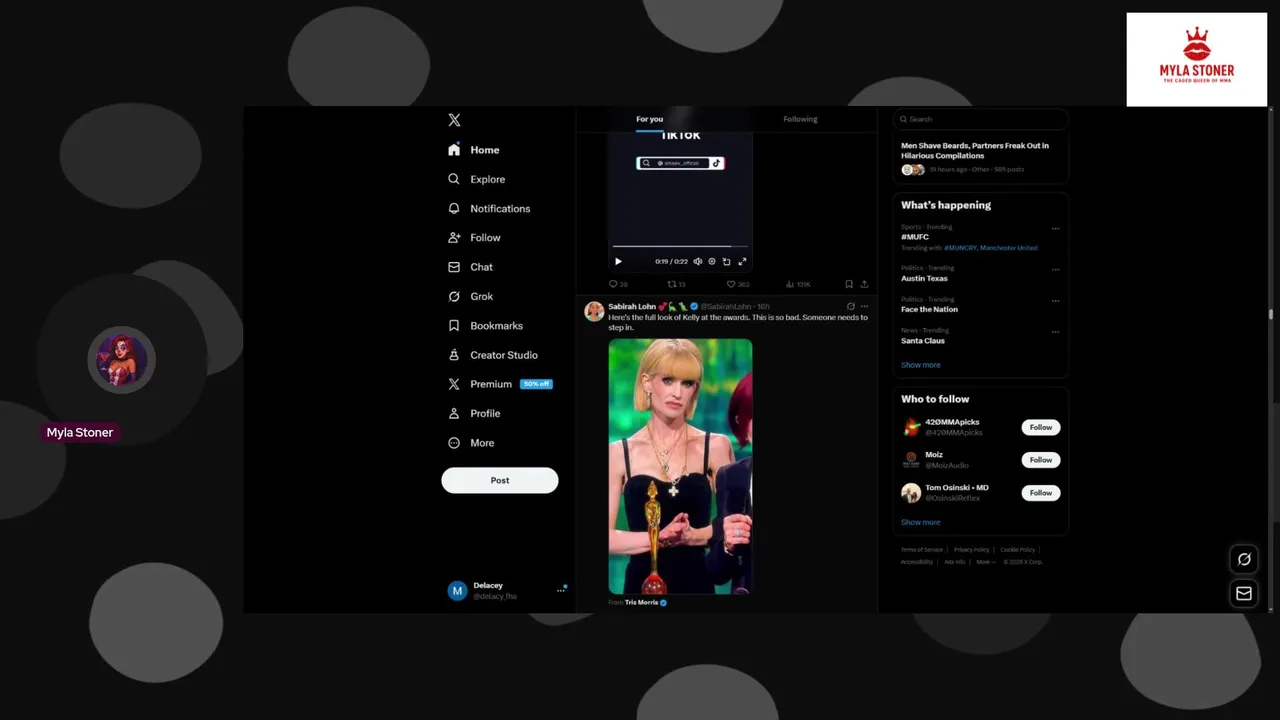Follow the Moiz account
1280x720 pixels.
click(x=1041, y=460)
